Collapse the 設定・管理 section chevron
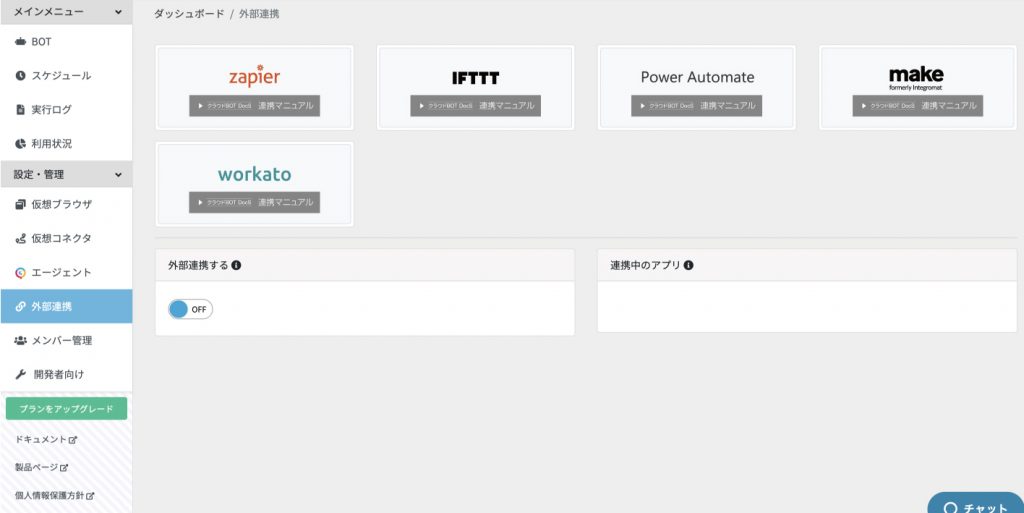The width and height of the screenshot is (1024, 513). click(118, 175)
